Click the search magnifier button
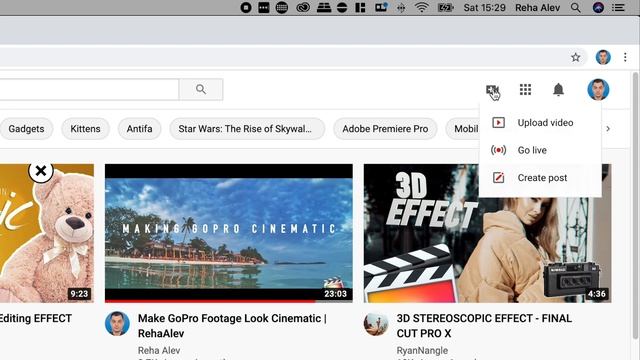 pos(201,89)
